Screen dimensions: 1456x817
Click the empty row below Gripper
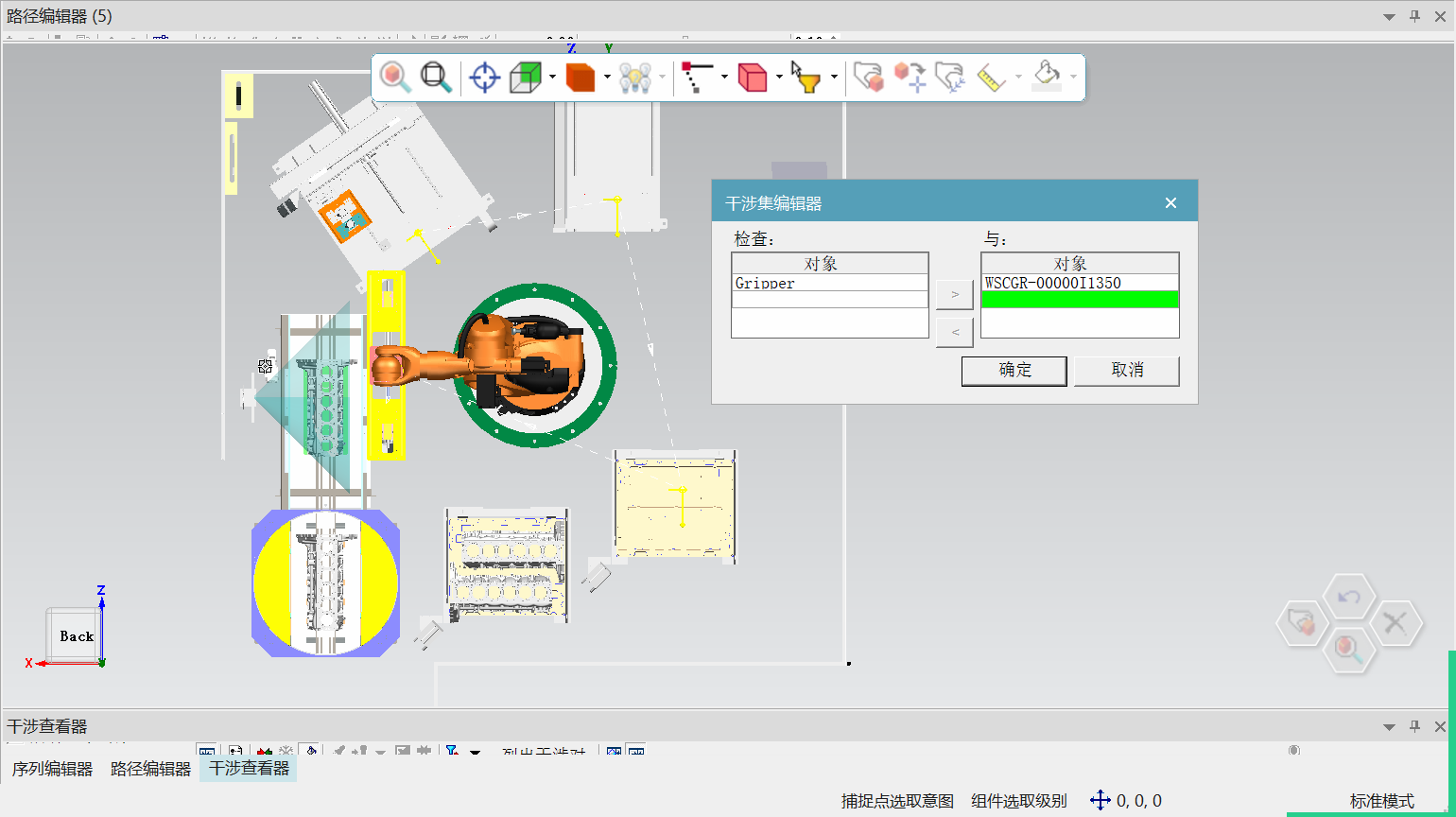click(x=830, y=300)
